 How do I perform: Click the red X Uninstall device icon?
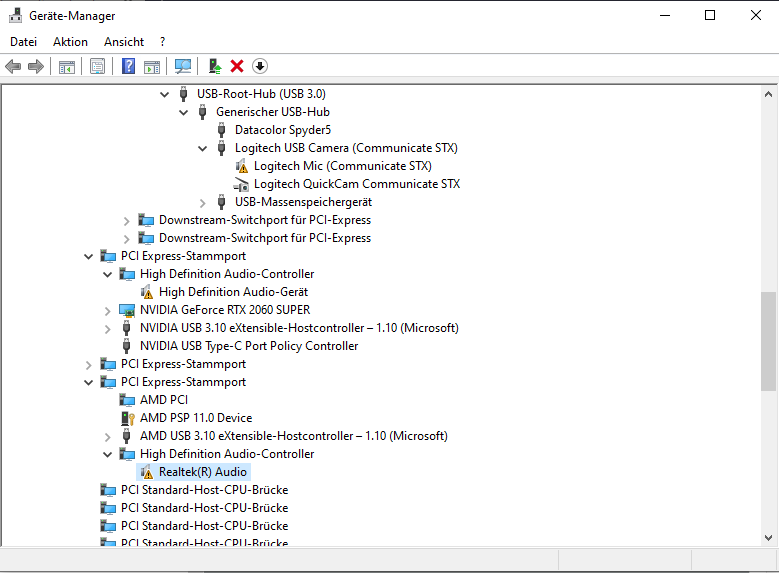coord(237,66)
